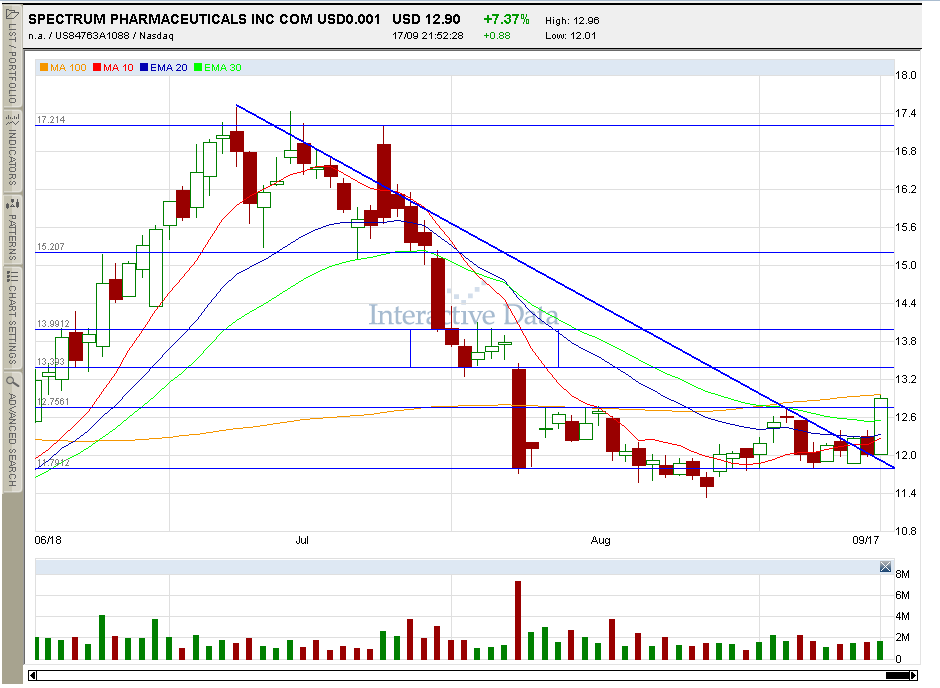940x688 pixels.
Task: Click the Low: 12.01 text
Action: (571, 35)
